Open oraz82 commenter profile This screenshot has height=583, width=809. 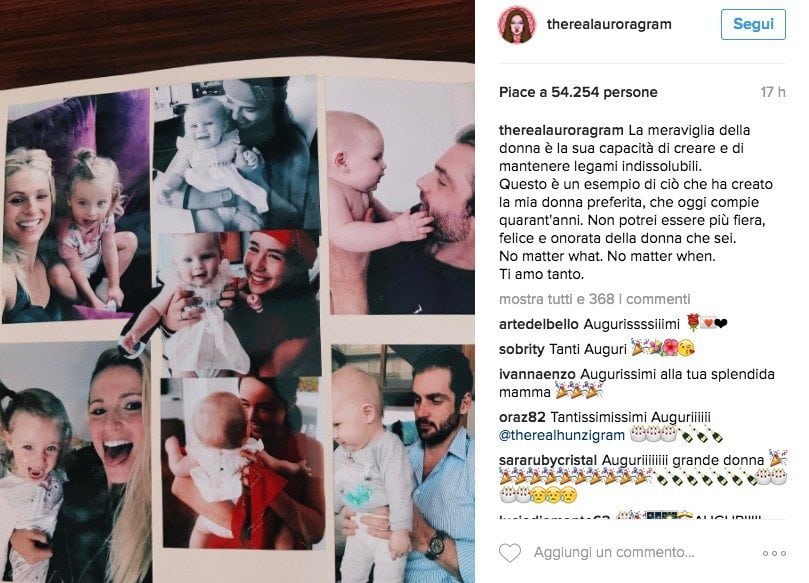click(x=522, y=417)
